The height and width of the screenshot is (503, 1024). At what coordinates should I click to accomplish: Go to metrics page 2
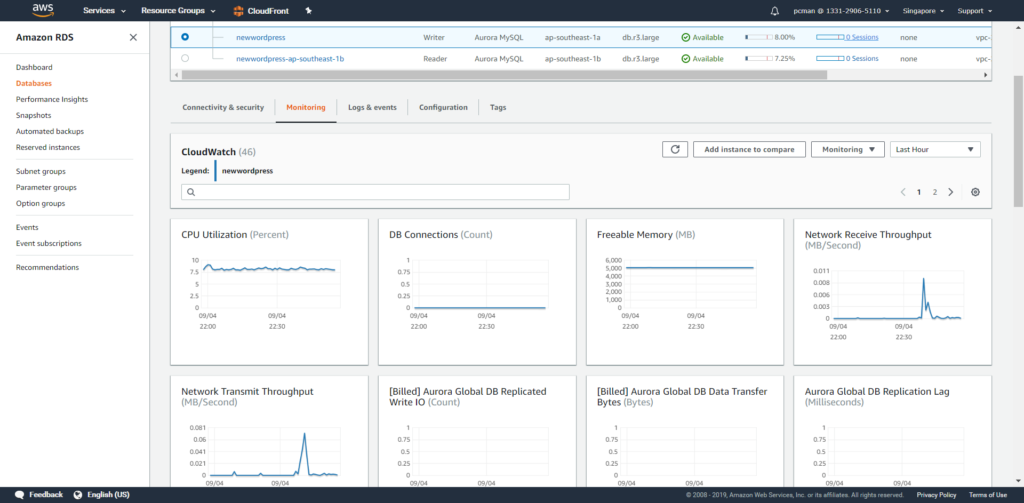click(x=935, y=192)
